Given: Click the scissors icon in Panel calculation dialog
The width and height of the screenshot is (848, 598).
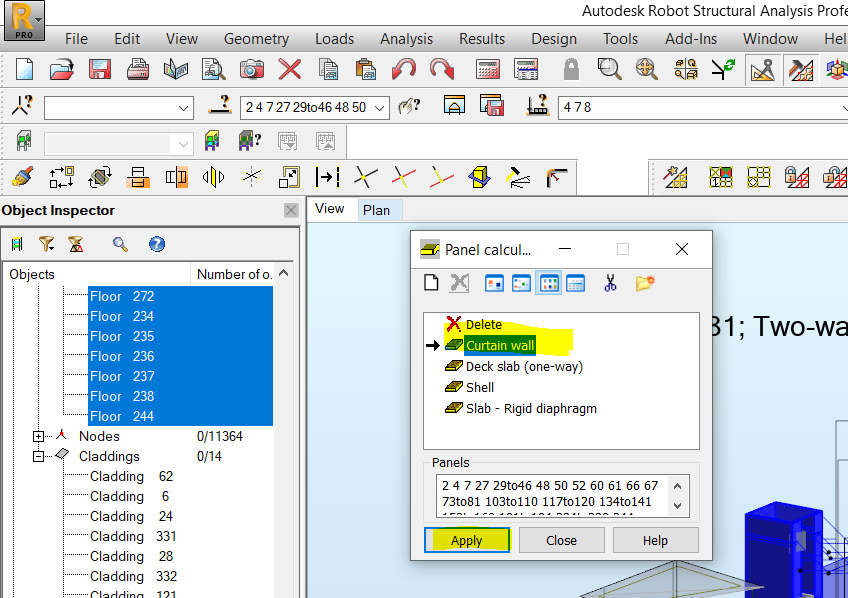Looking at the screenshot, I should pos(610,283).
